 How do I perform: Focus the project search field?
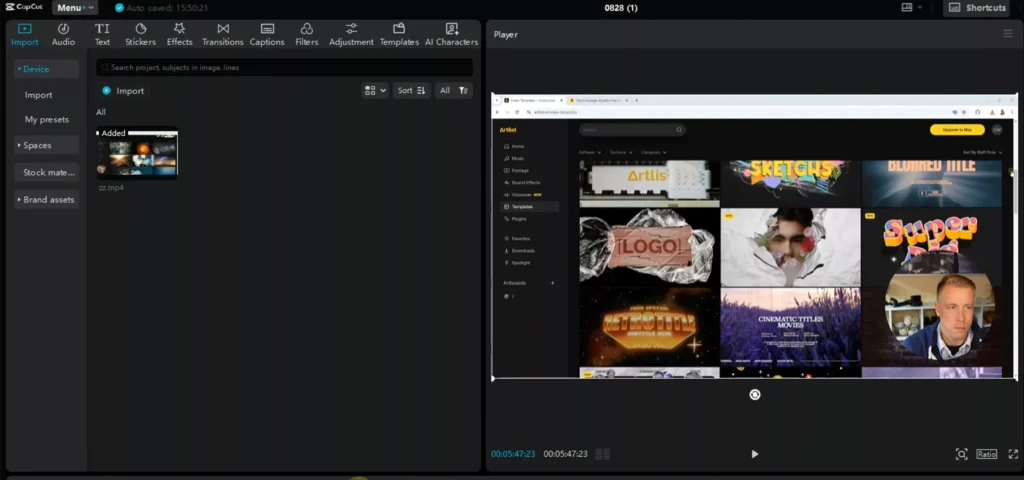(x=285, y=67)
